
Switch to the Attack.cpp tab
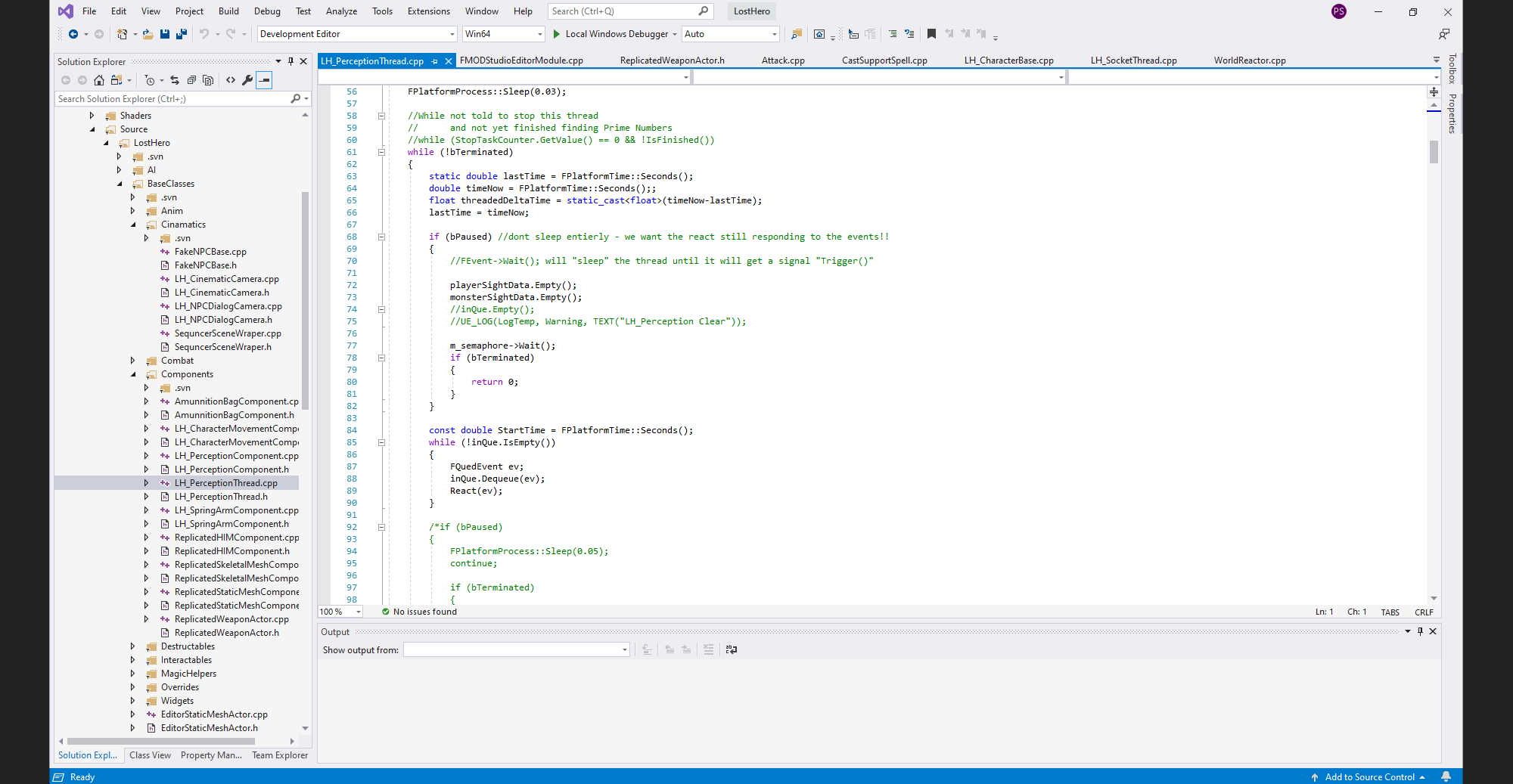(x=782, y=60)
